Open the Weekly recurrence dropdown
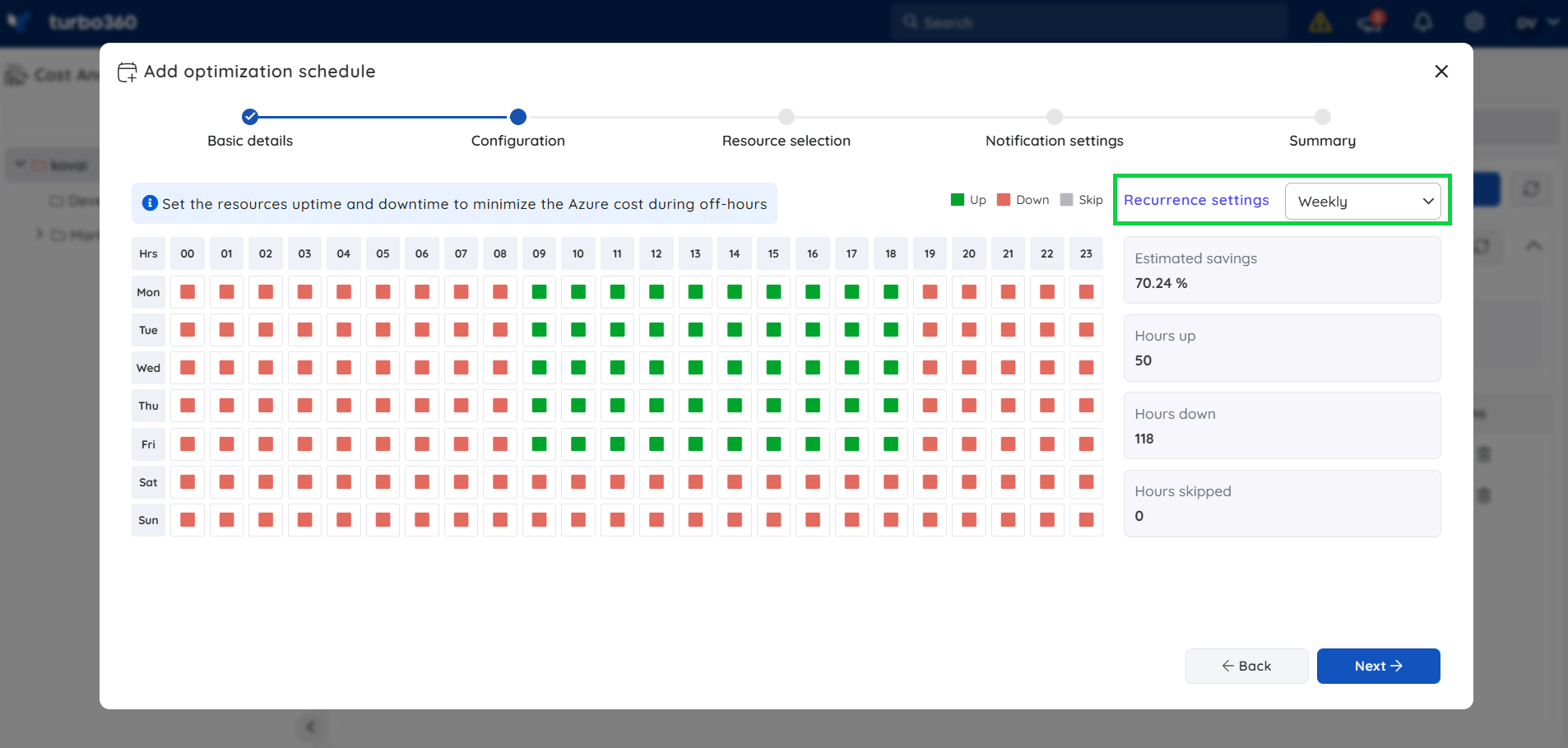 point(1362,202)
